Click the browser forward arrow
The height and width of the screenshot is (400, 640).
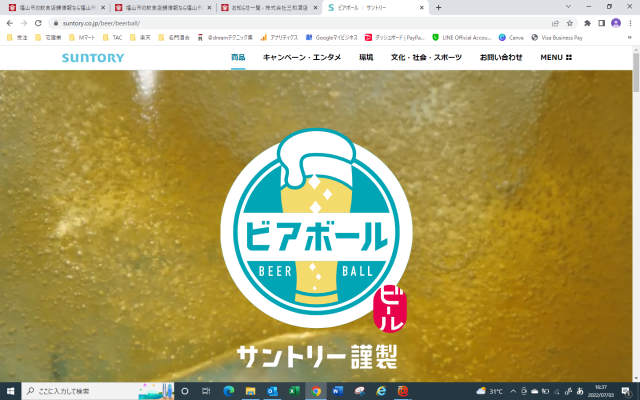pos(24,23)
